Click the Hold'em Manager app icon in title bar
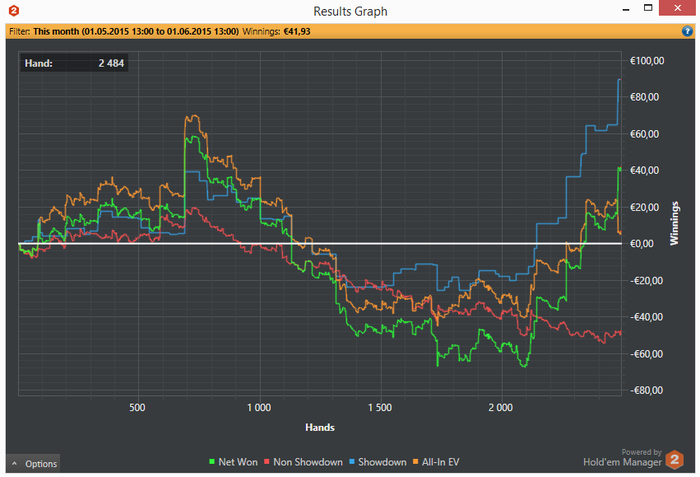This screenshot has width=700, height=477. [13, 10]
